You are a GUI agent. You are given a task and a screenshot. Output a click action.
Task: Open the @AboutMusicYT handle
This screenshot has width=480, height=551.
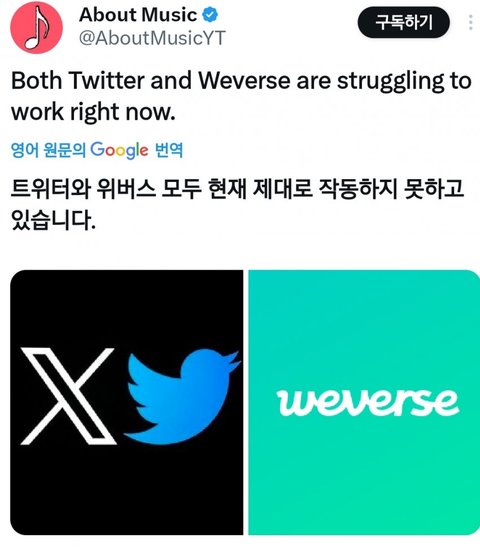pos(152,38)
